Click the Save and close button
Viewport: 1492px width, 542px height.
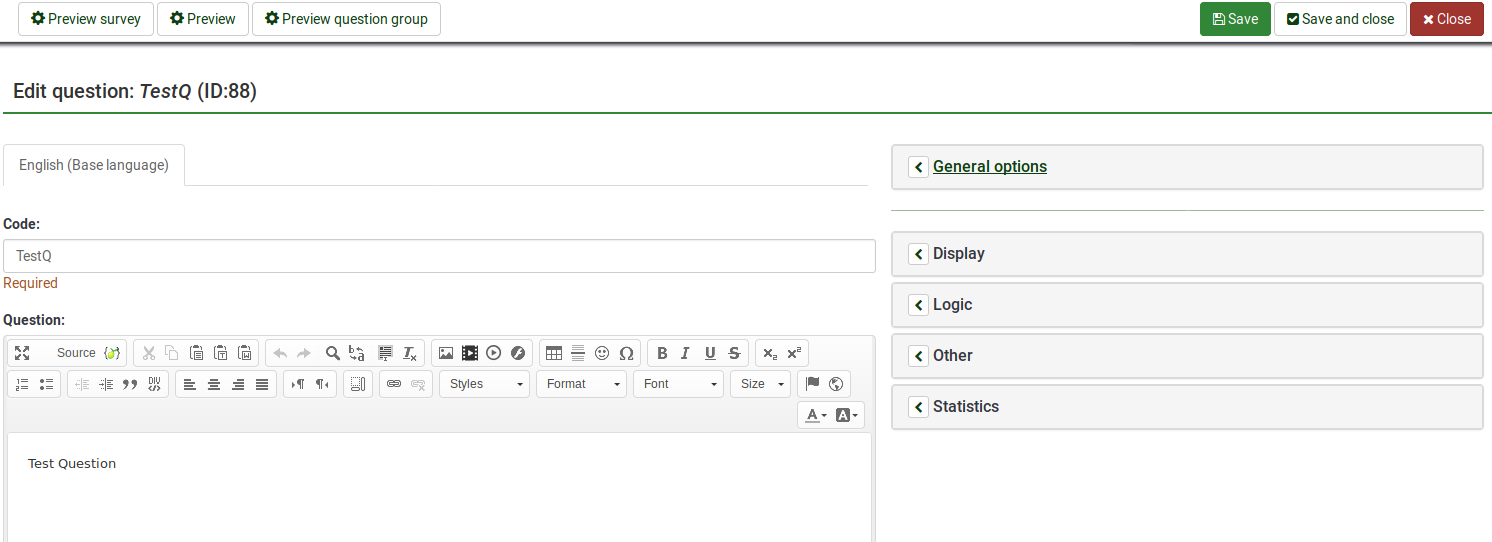(1339, 19)
